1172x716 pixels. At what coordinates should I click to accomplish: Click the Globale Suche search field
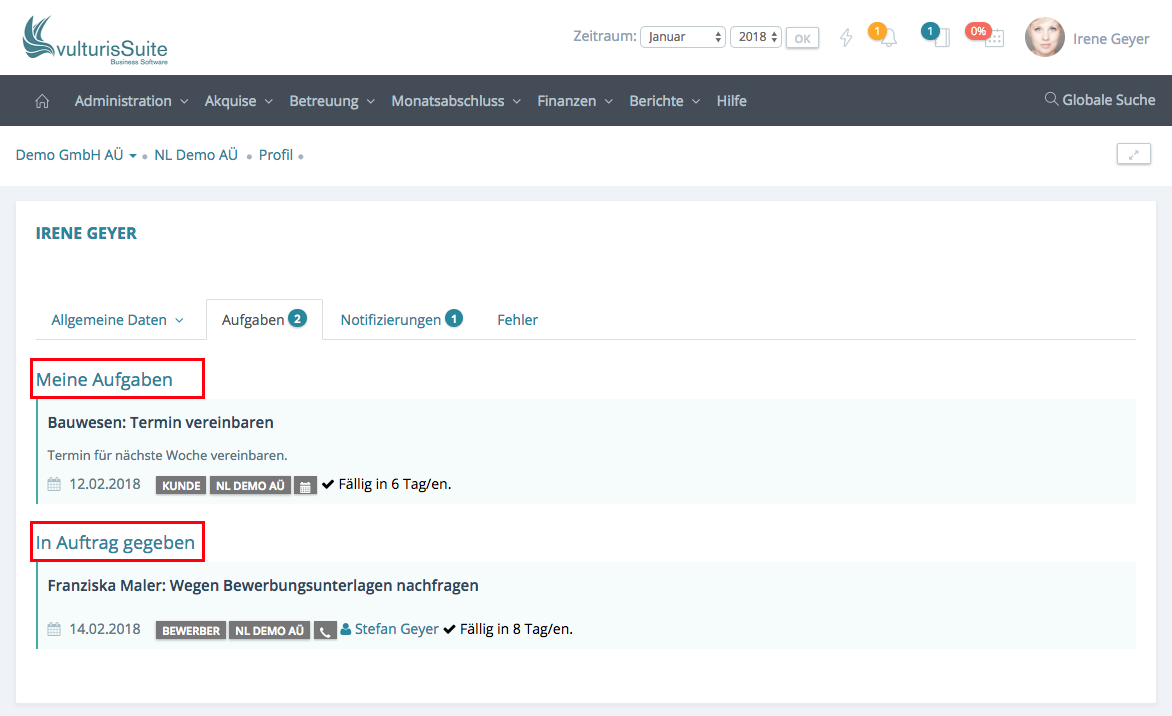(x=1100, y=100)
